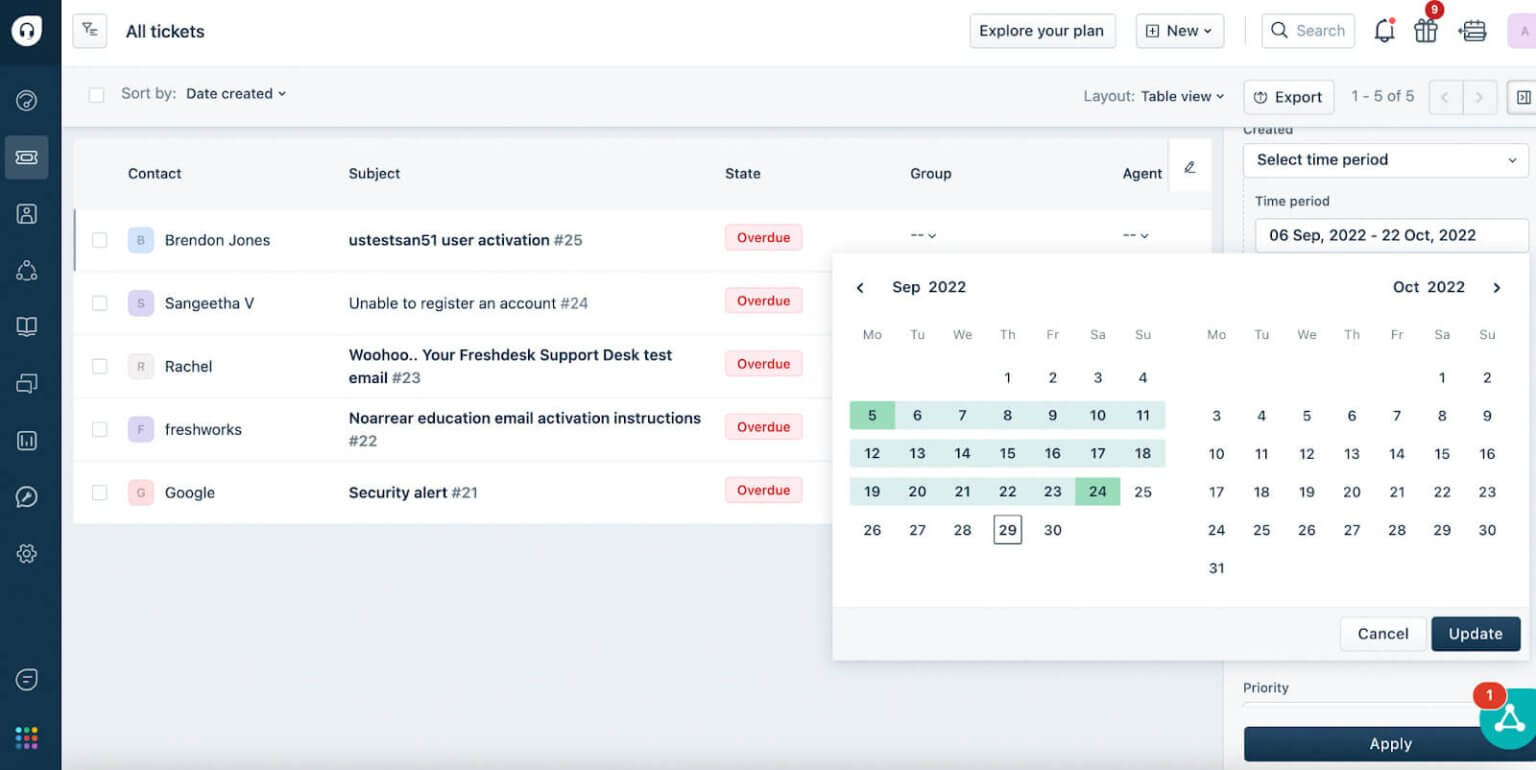Image resolution: width=1536 pixels, height=770 pixels.
Task: Check the checkbox next to Brendon Jones
Action: pos(97,240)
